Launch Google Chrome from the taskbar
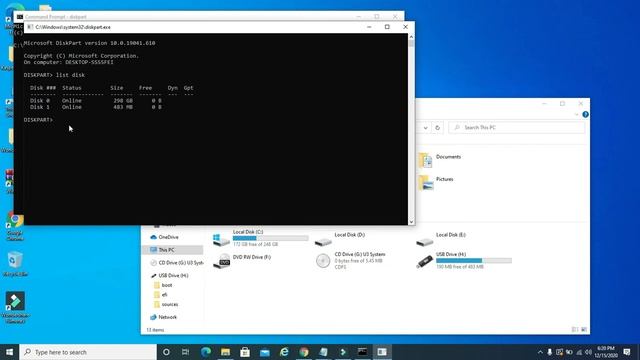Screen dimensions: 640x360 [304, 352]
